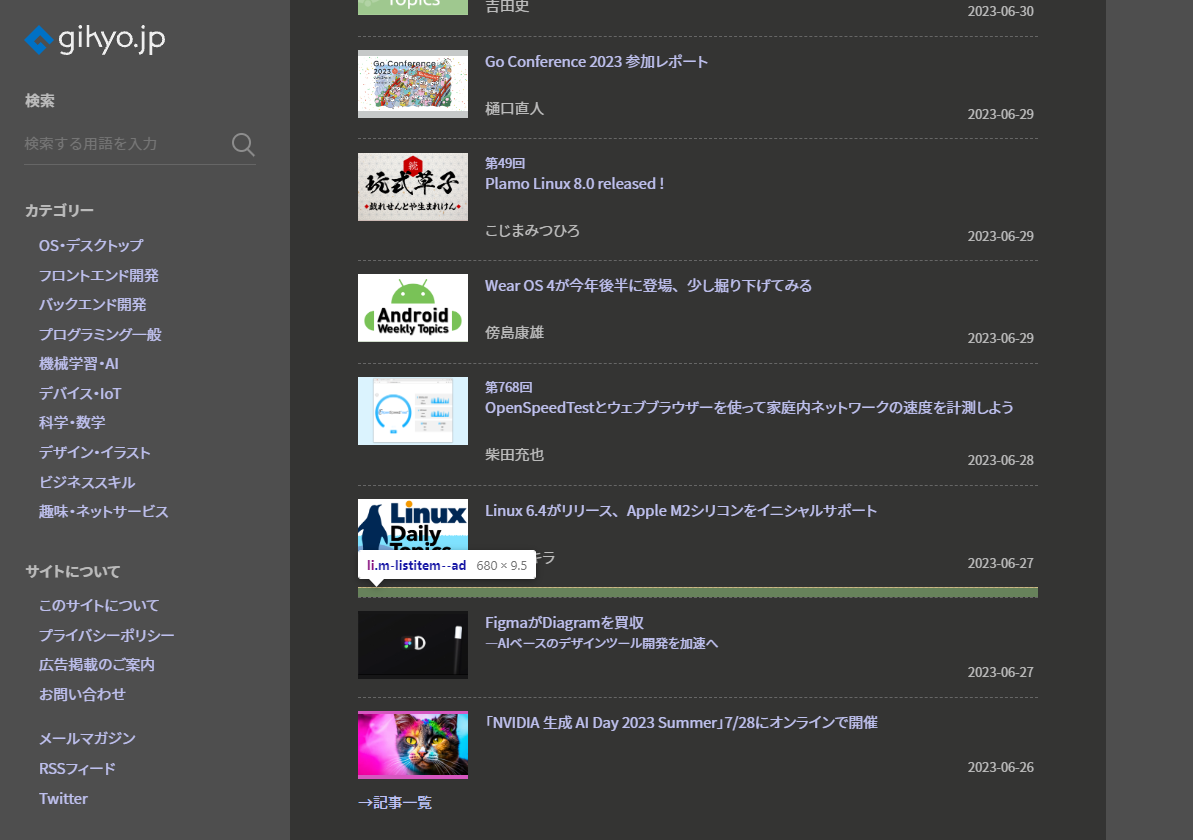The width and height of the screenshot is (1193, 840).
Task: Open the Linux Daily Topics thumbnail image
Action: [412, 520]
